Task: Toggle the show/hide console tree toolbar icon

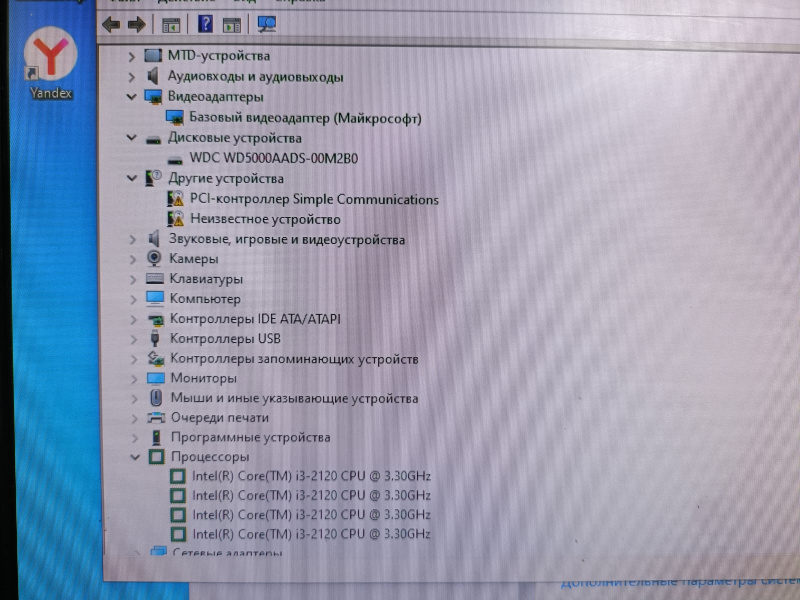Action: pyautogui.click(x=170, y=24)
